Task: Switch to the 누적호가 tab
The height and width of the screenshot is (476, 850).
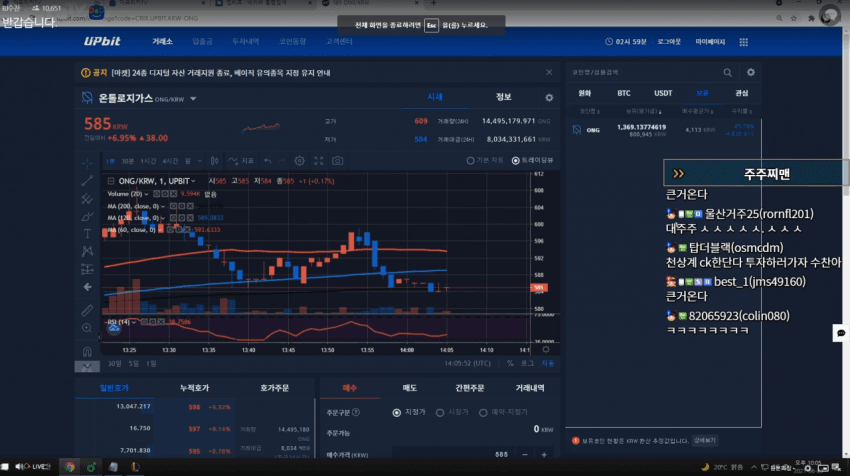Action: (x=194, y=388)
